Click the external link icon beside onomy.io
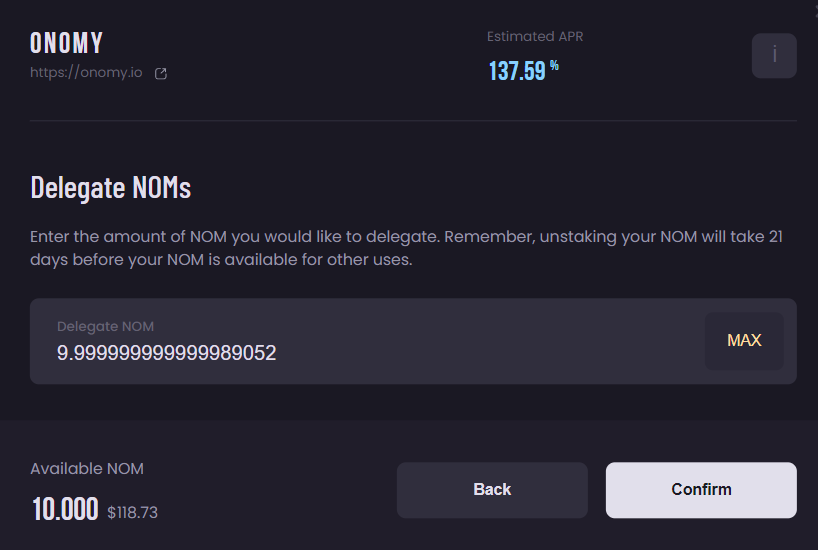The image size is (818, 550). coord(161,73)
